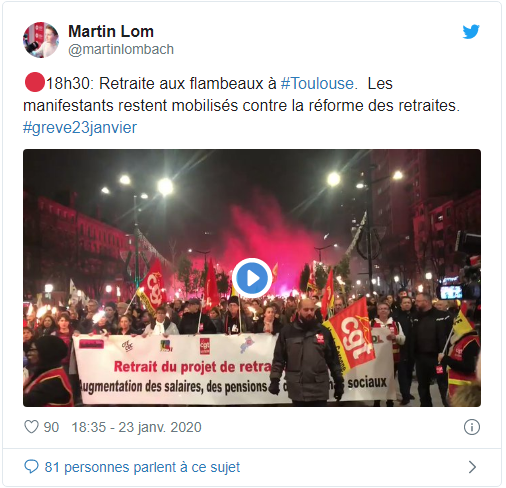Click the red circle emoji in tweet
506x488 pixels.
click(x=34, y=82)
